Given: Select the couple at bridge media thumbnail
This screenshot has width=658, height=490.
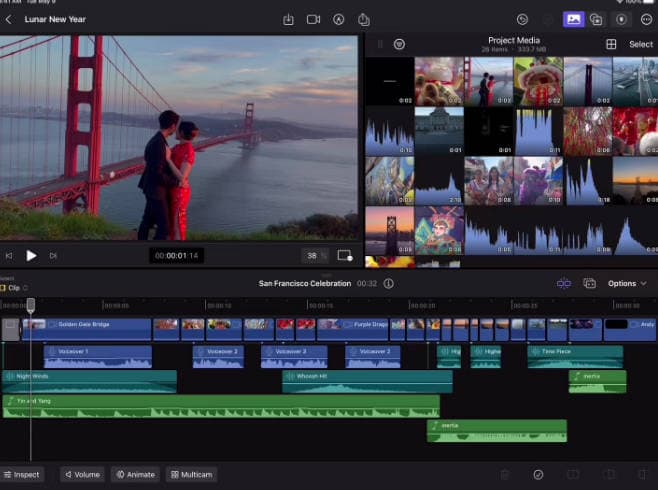Looking at the screenshot, I should pos(488,81).
